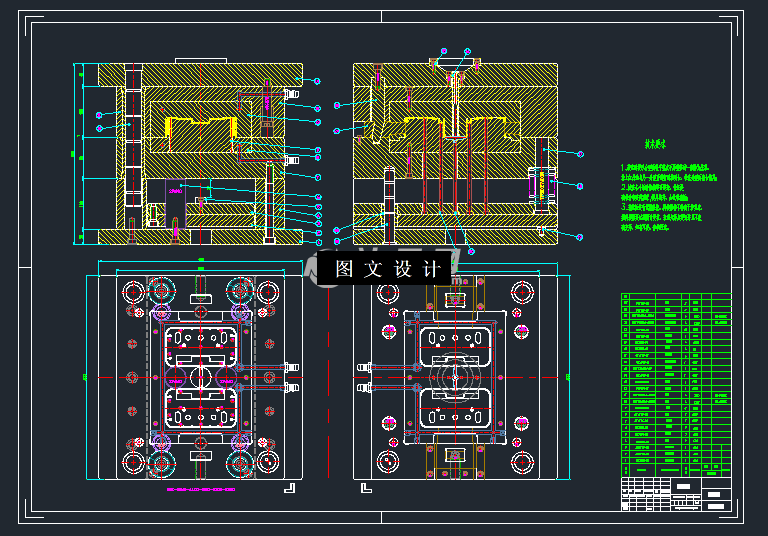Click the green parts list table
768x536 pixels.
pos(676,385)
